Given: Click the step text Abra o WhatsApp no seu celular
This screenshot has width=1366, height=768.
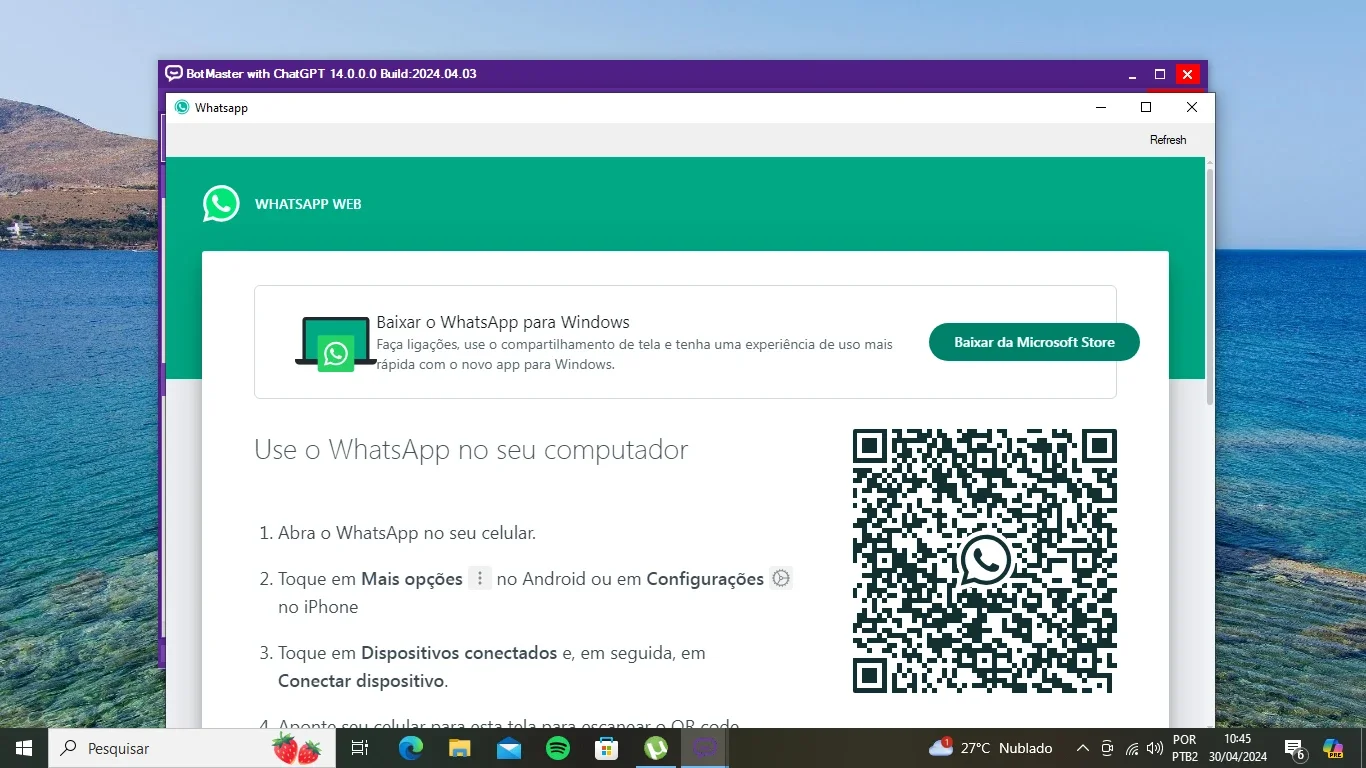Looking at the screenshot, I should pyautogui.click(x=407, y=533).
